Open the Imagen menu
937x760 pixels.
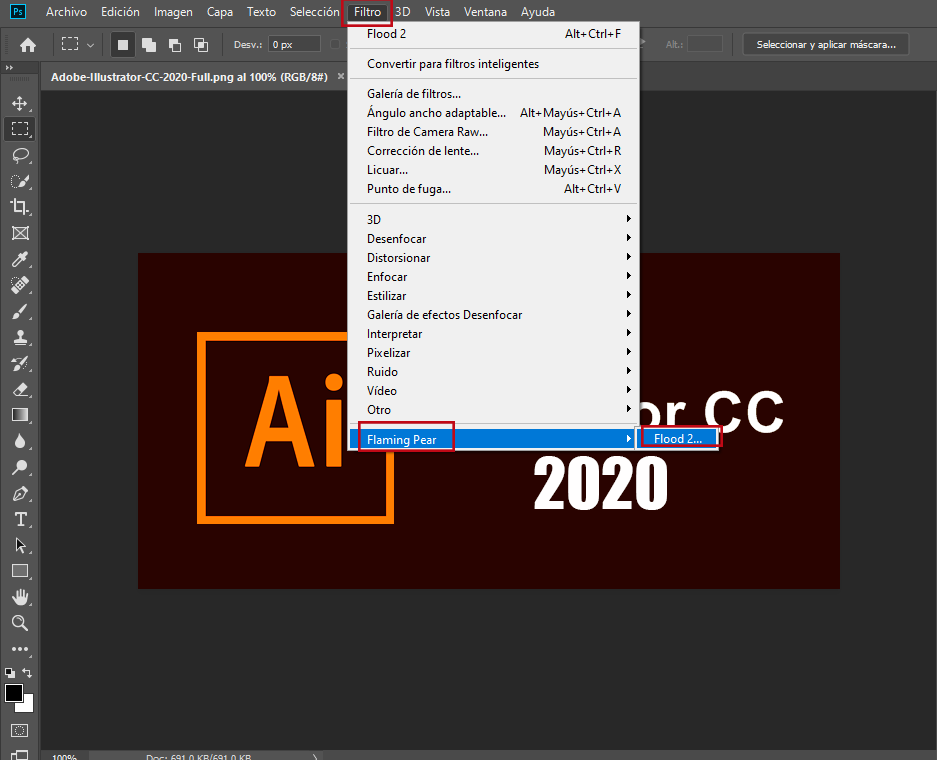pyautogui.click(x=173, y=12)
